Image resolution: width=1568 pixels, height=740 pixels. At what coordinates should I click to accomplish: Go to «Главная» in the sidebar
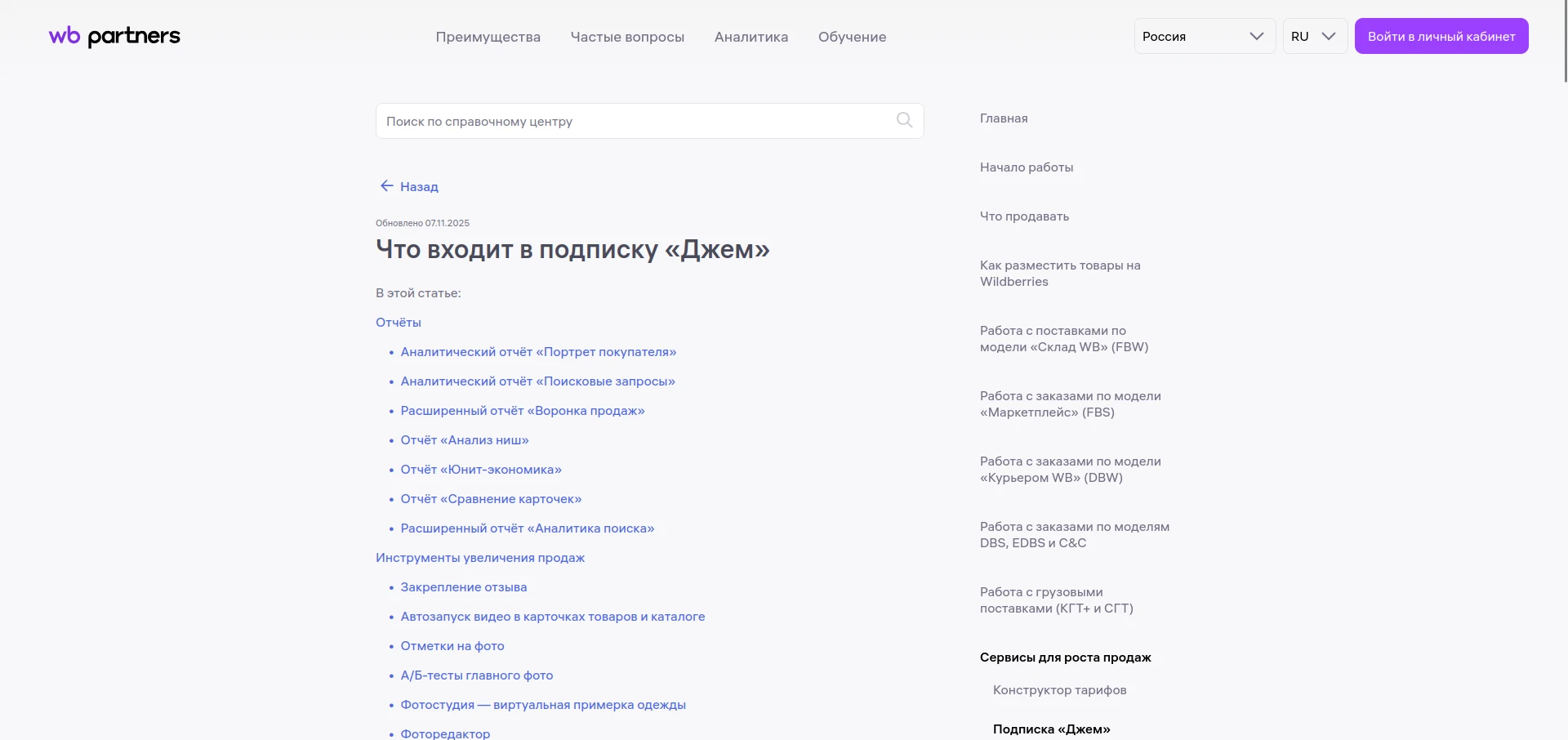point(1003,118)
